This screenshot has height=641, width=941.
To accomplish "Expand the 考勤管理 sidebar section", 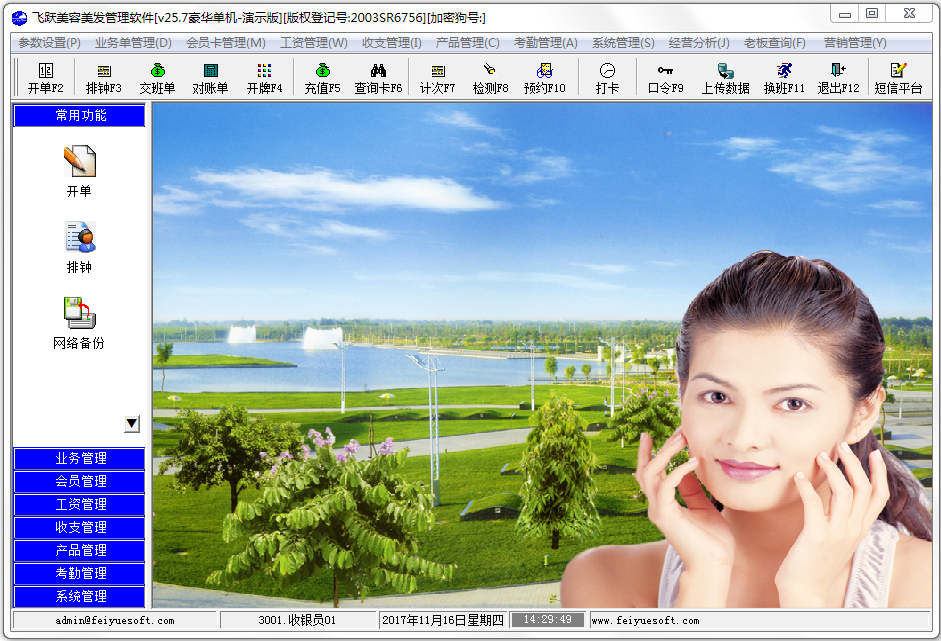I will pos(79,573).
